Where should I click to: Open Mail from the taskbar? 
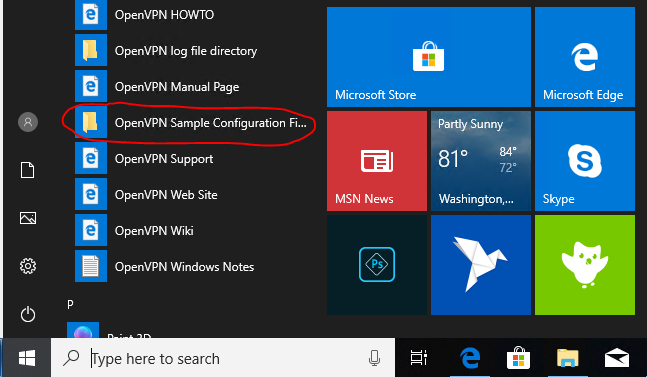[617, 358]
